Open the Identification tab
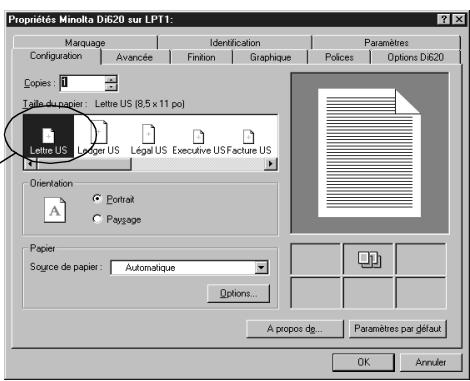 tap(235, 43)
